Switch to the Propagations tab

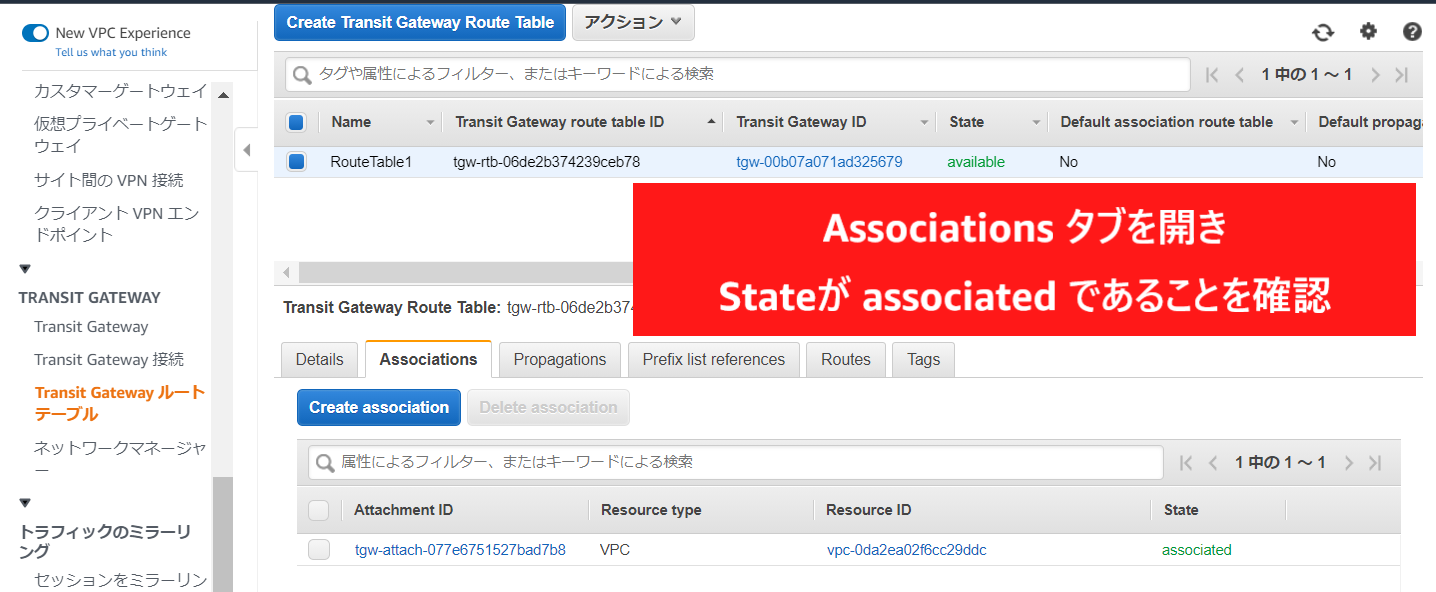coord(559,360)
